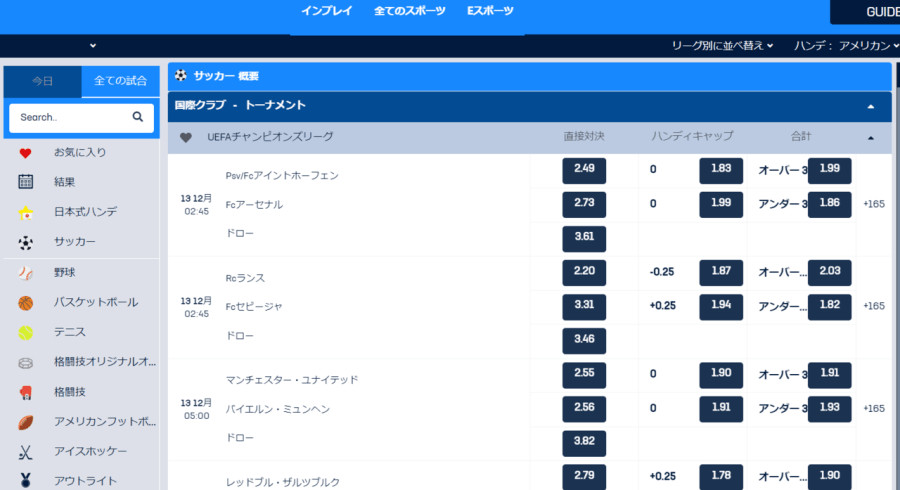
Task: Click the Search input field
Action: click(82, 118)
